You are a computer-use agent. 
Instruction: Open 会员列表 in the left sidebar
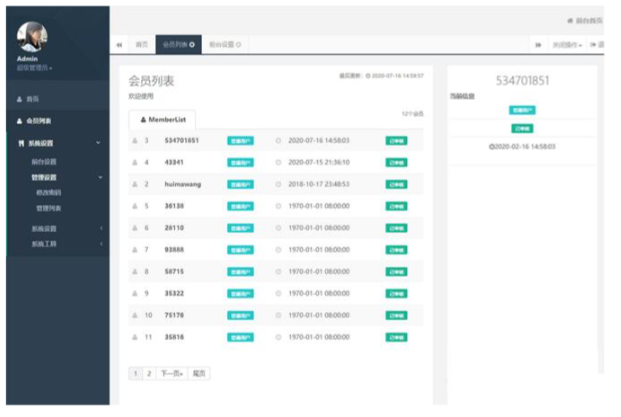click(x=38, y=121)
